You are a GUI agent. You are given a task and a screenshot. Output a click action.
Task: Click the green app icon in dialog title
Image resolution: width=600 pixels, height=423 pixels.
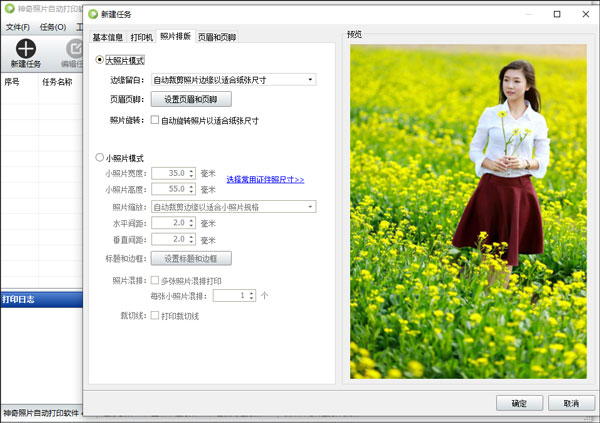93,14
